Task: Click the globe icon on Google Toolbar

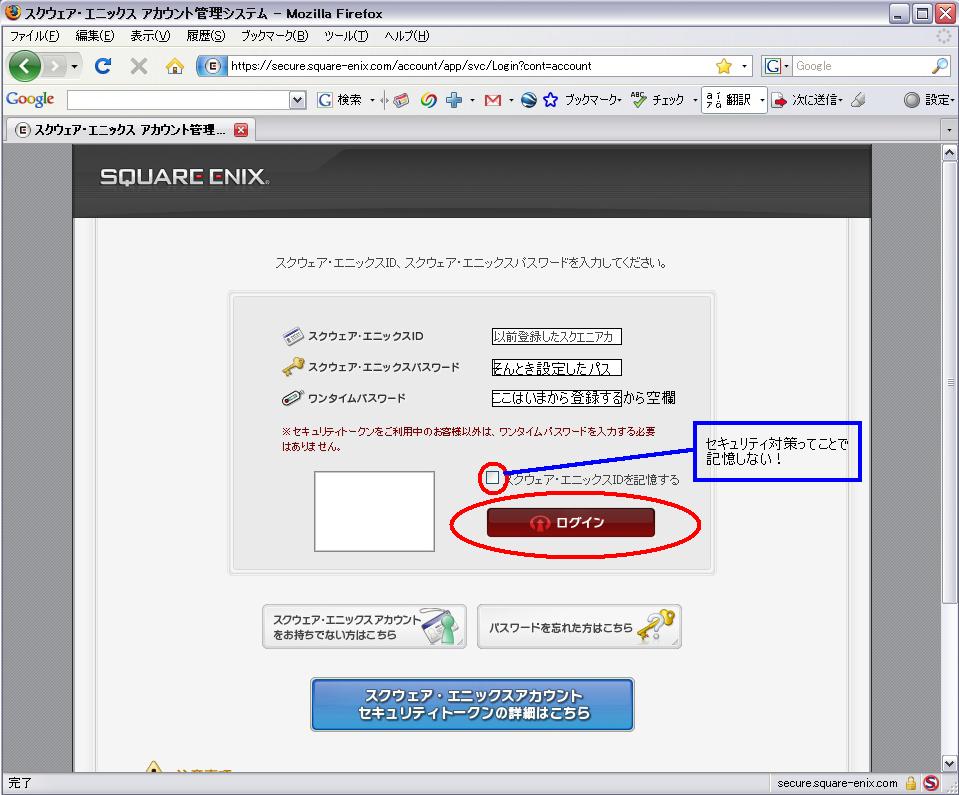Action: tap(528, 100)
